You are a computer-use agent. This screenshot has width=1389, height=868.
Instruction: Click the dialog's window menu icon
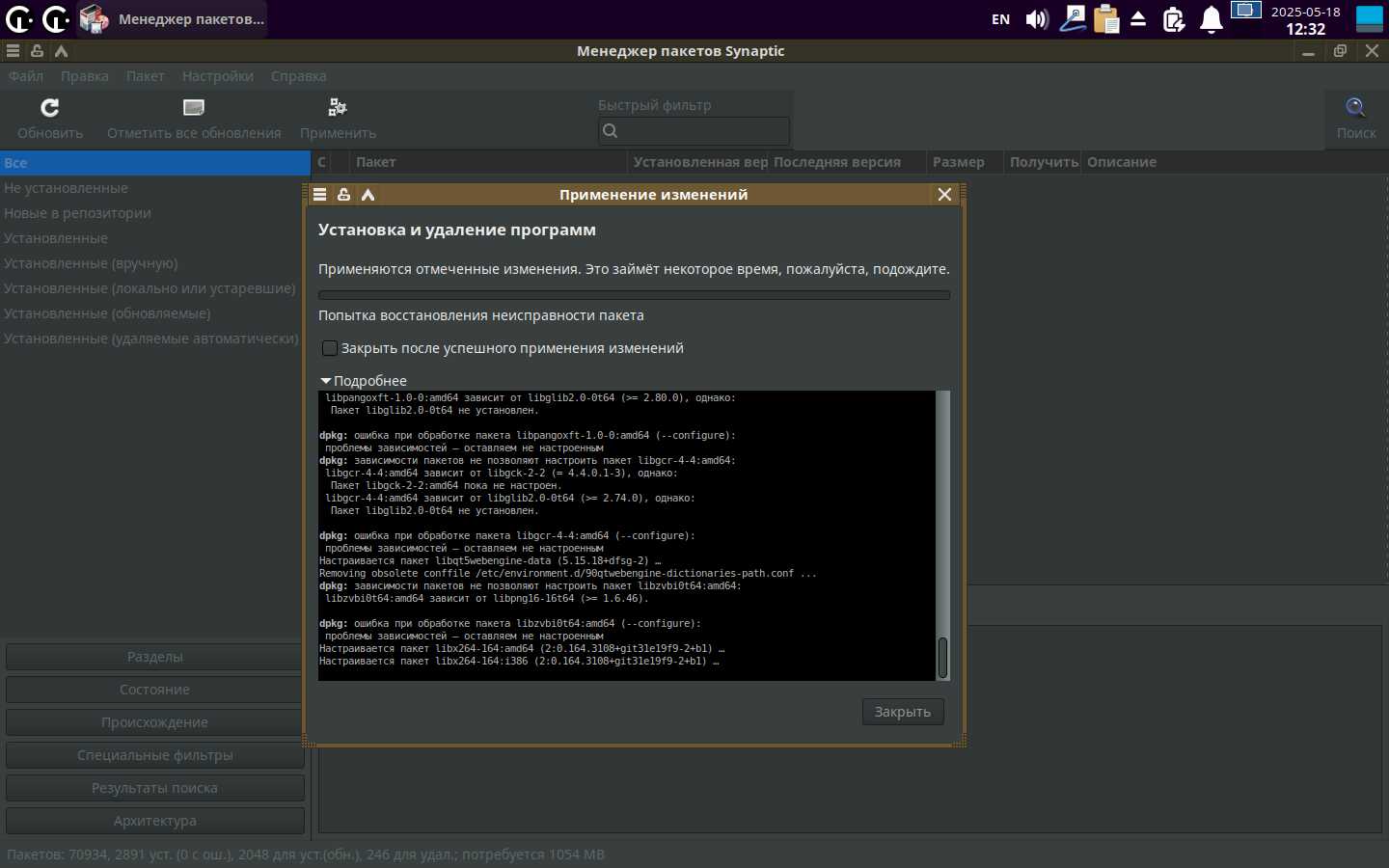pyautogui.click(x=320, y=195)
